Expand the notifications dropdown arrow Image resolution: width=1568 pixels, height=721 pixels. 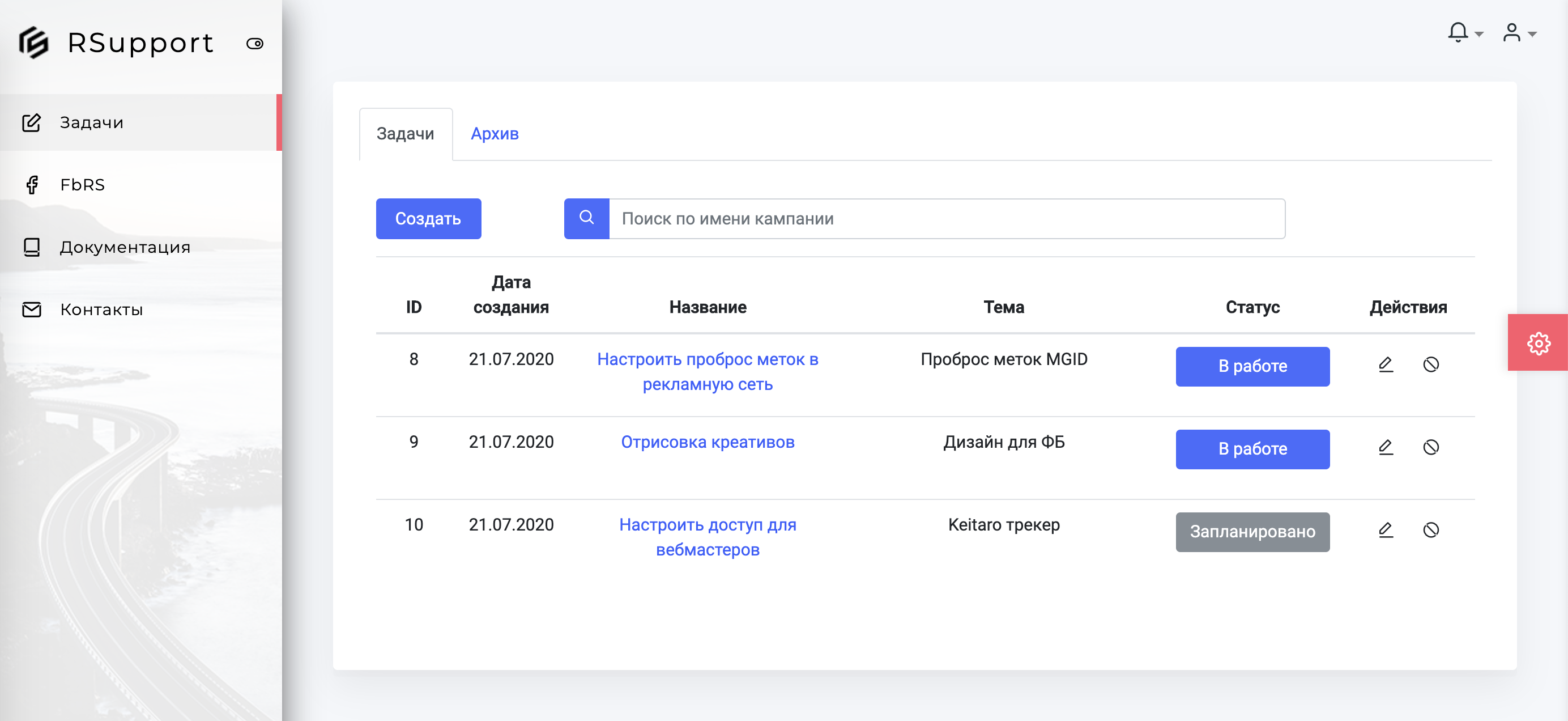coord(1478,34)
